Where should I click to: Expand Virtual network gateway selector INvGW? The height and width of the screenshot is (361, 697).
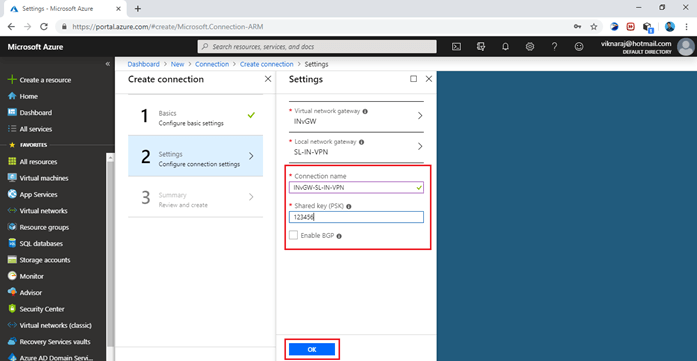[x=356, y=116]
